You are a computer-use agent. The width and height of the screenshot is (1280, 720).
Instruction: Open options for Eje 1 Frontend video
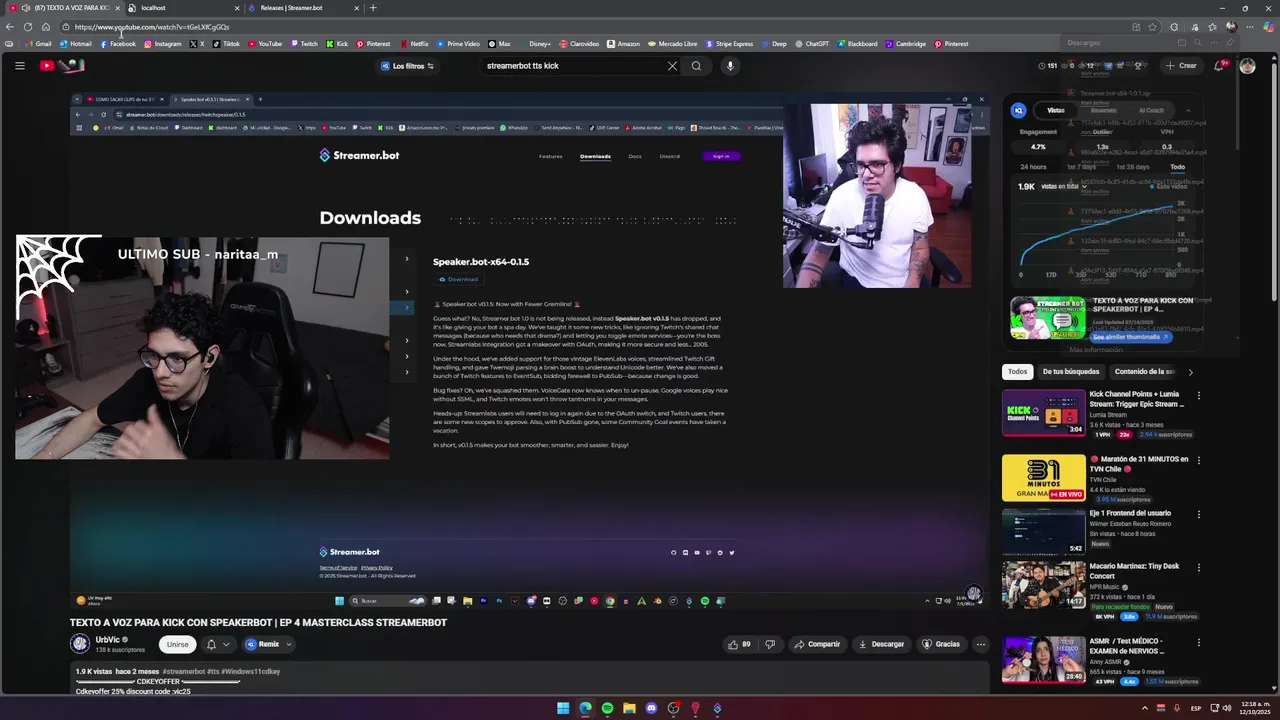pyautogui.click(x=1198, y=514)
